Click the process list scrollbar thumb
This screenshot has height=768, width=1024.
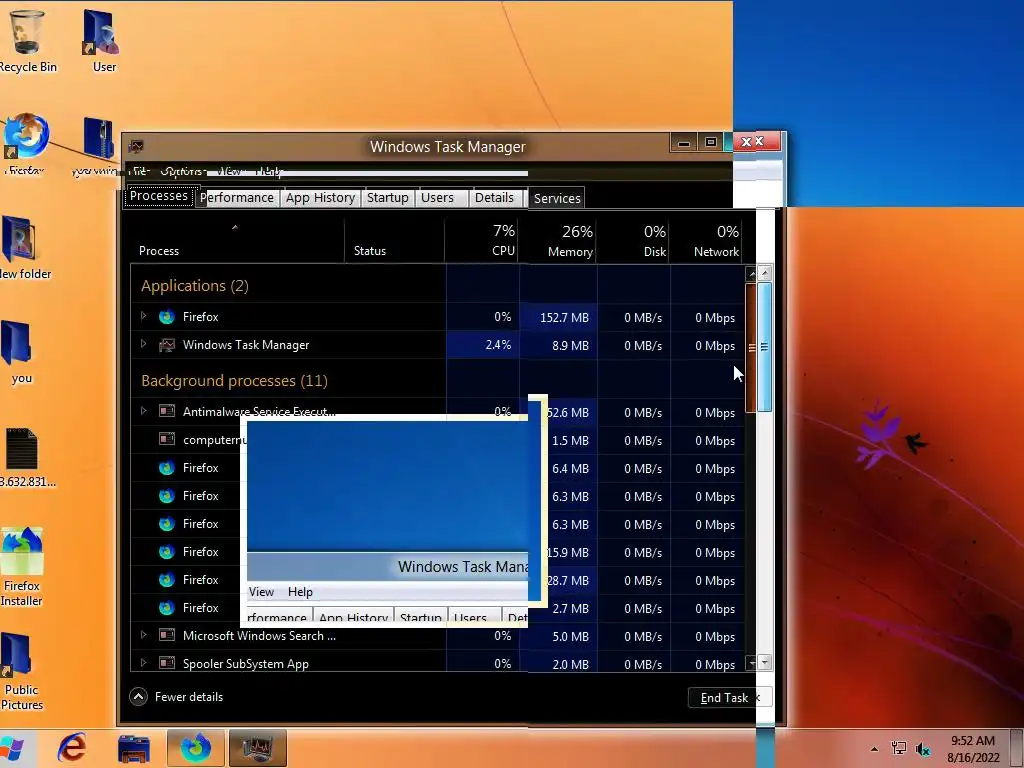click(758, 347)
